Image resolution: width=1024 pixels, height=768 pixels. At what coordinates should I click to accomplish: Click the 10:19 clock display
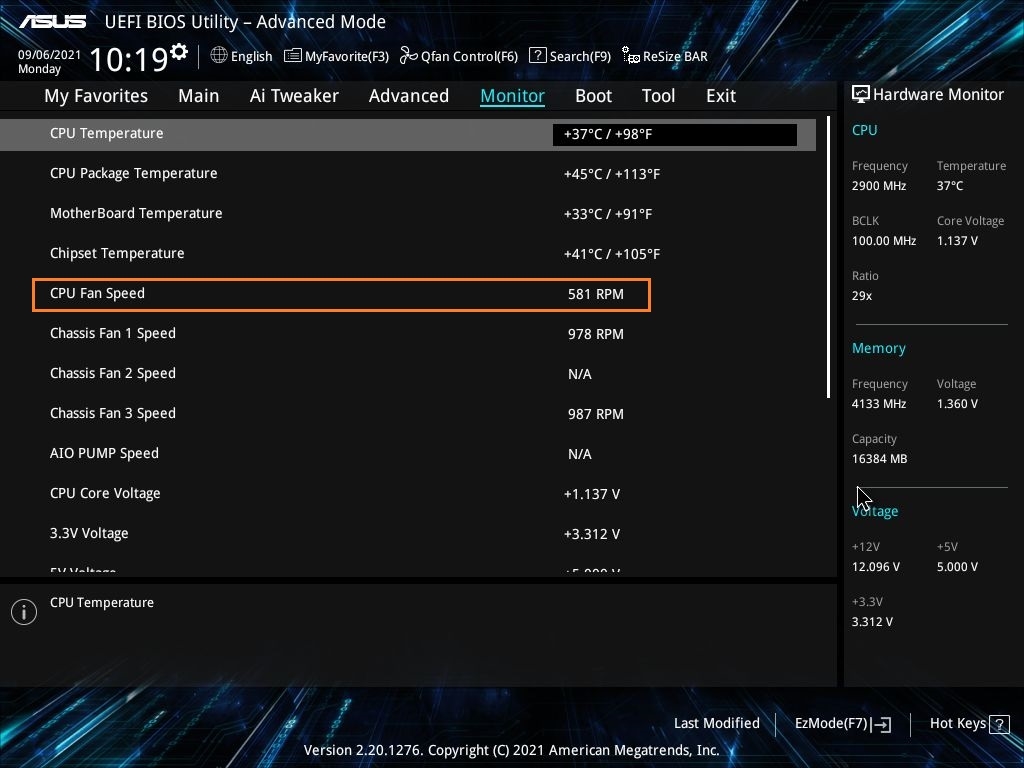[x=129, y=59]
